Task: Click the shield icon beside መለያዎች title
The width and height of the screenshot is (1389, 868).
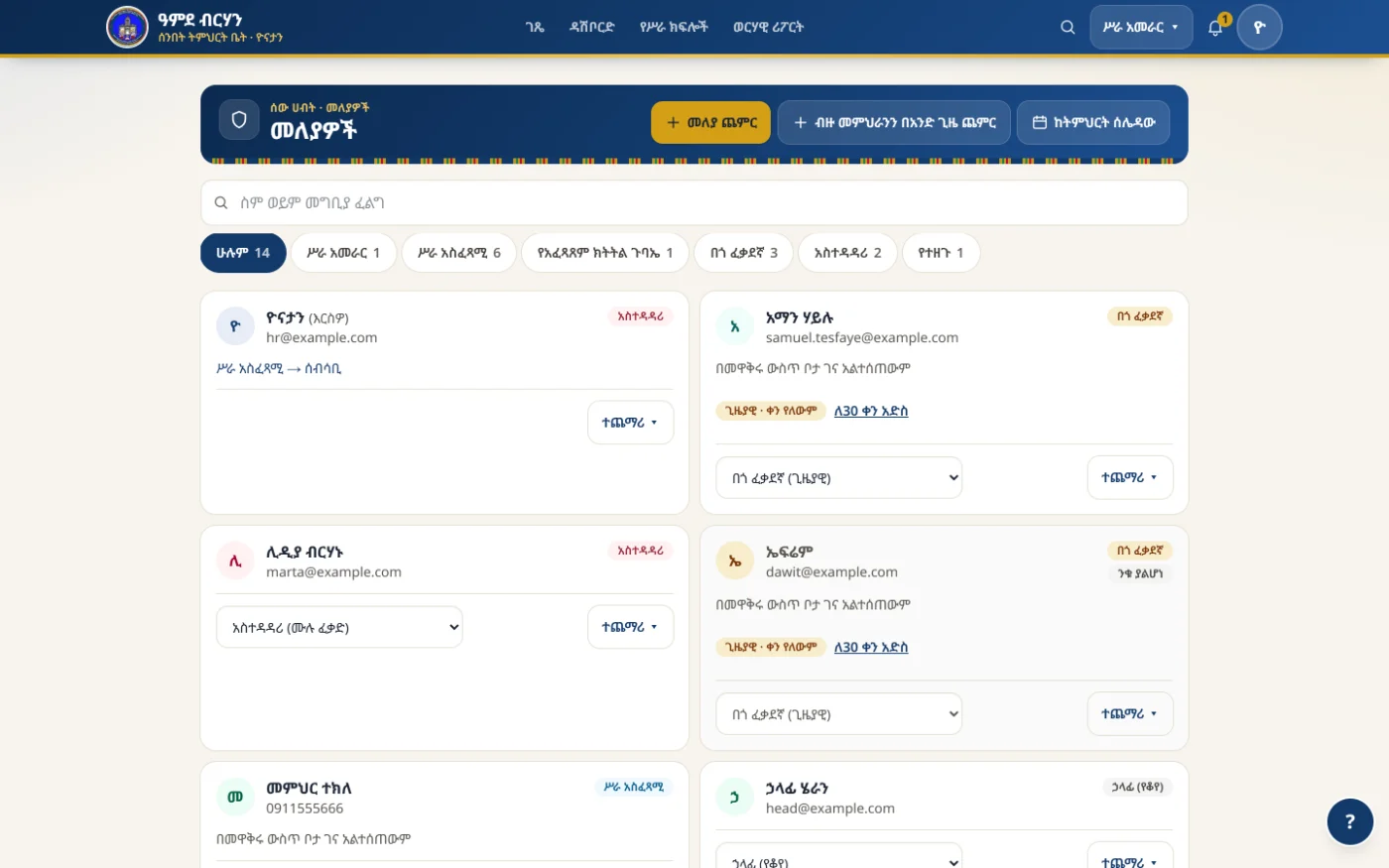Action: [239, 120]
